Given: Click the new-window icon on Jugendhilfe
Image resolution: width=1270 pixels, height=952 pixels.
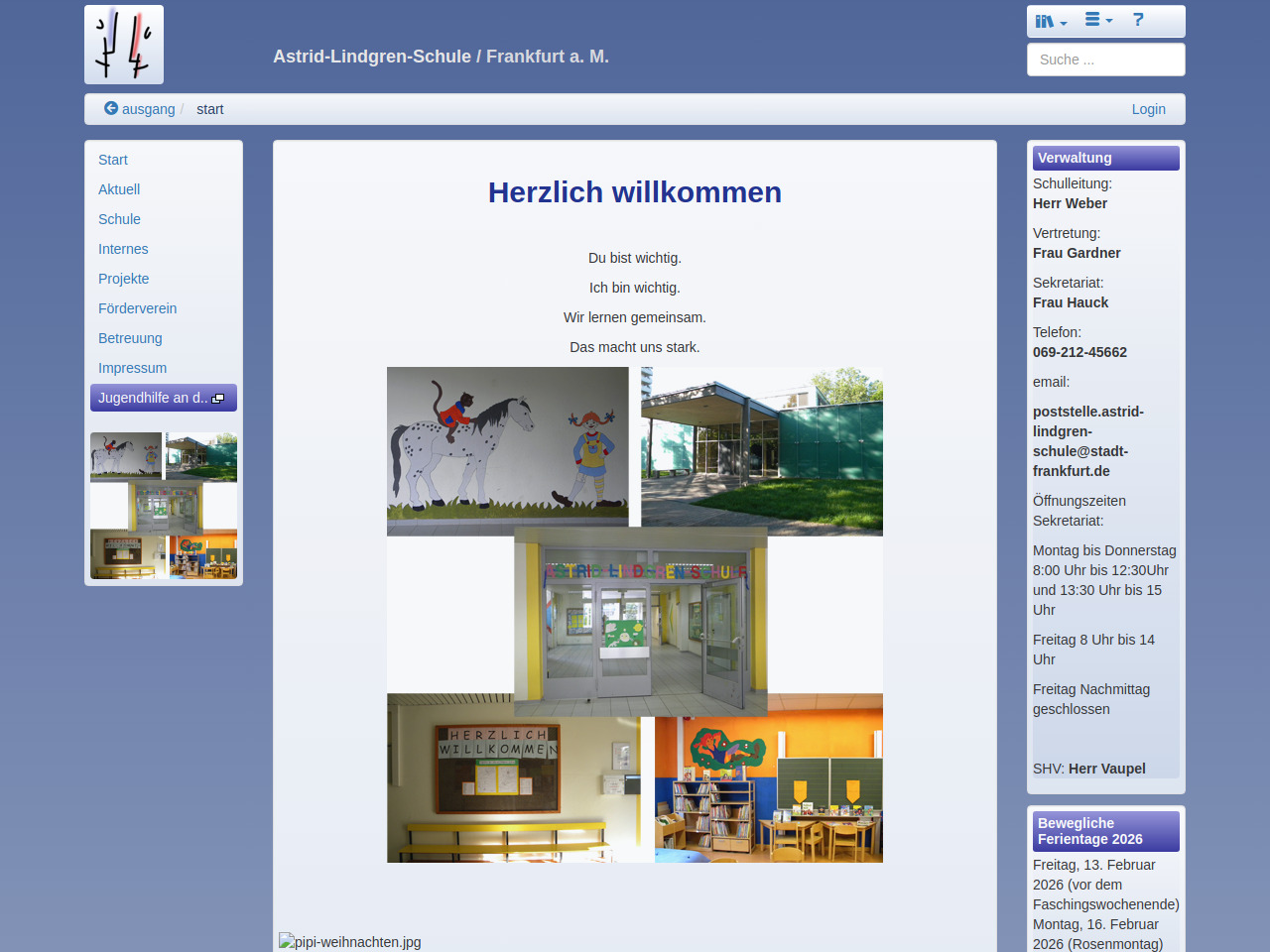Looking at the screenshot, I should click(x=218, y=399).
